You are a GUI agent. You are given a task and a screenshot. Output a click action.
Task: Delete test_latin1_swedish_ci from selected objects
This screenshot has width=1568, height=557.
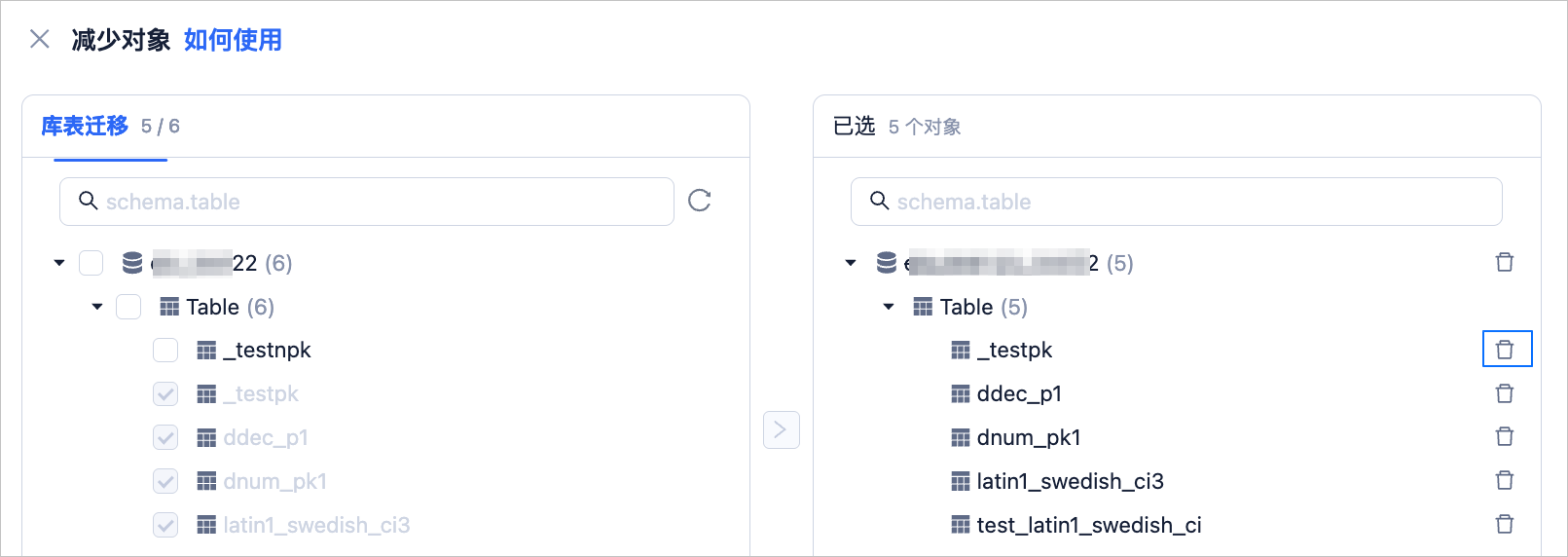click(1505, 524)
